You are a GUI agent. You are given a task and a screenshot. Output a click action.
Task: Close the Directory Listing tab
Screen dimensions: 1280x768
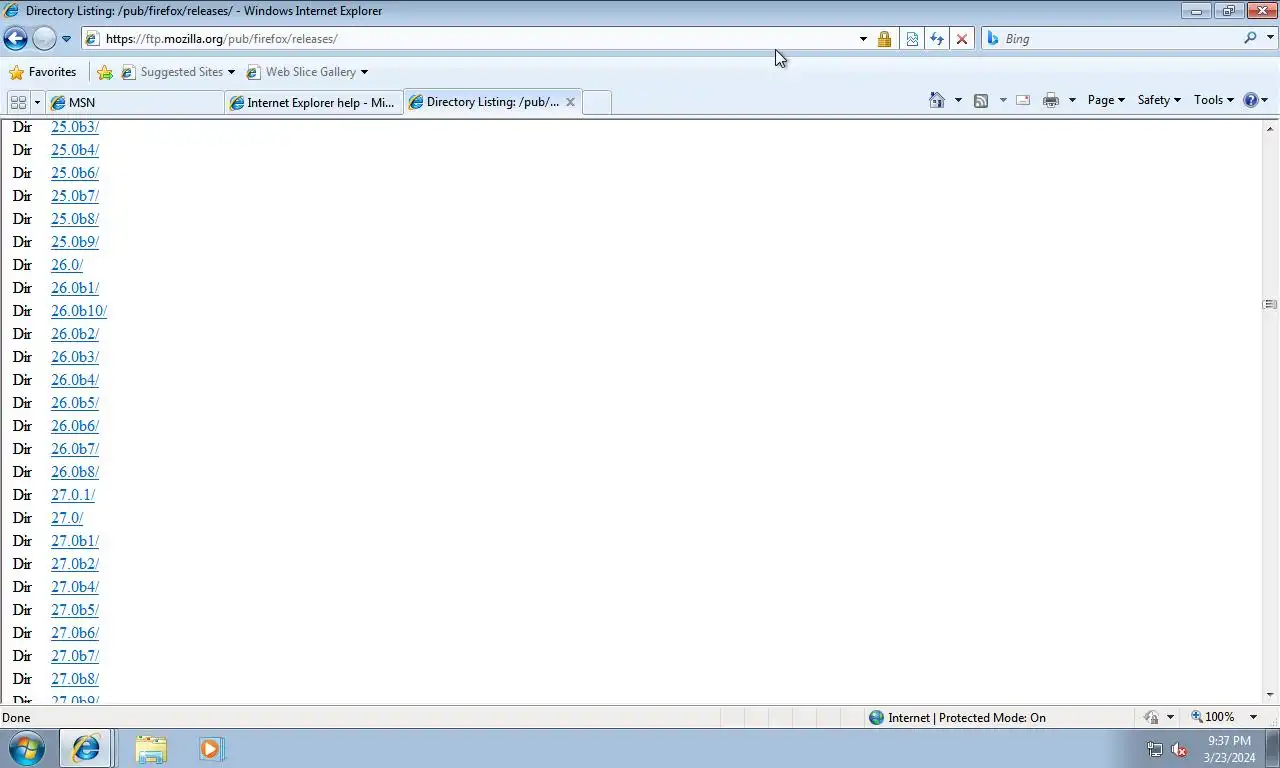(x=570, y=102)
